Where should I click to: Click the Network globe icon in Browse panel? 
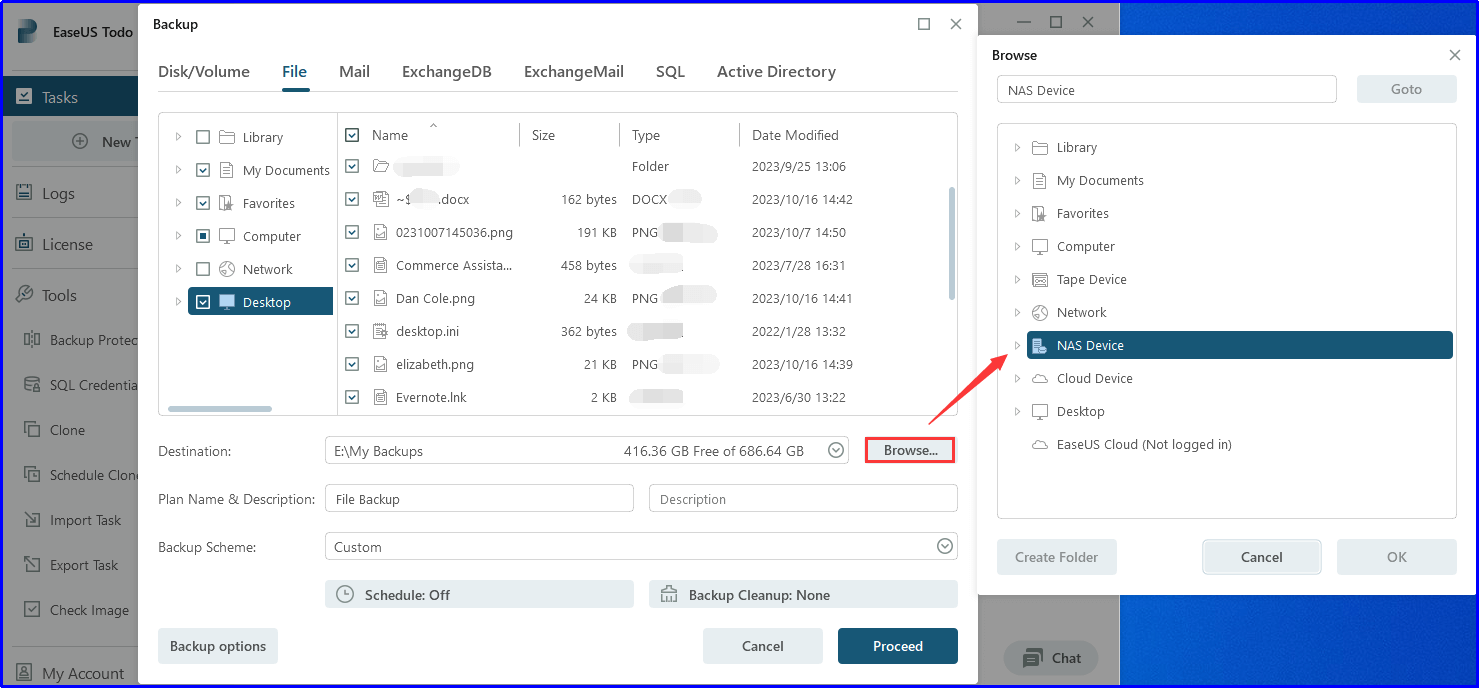[1040, 313]
